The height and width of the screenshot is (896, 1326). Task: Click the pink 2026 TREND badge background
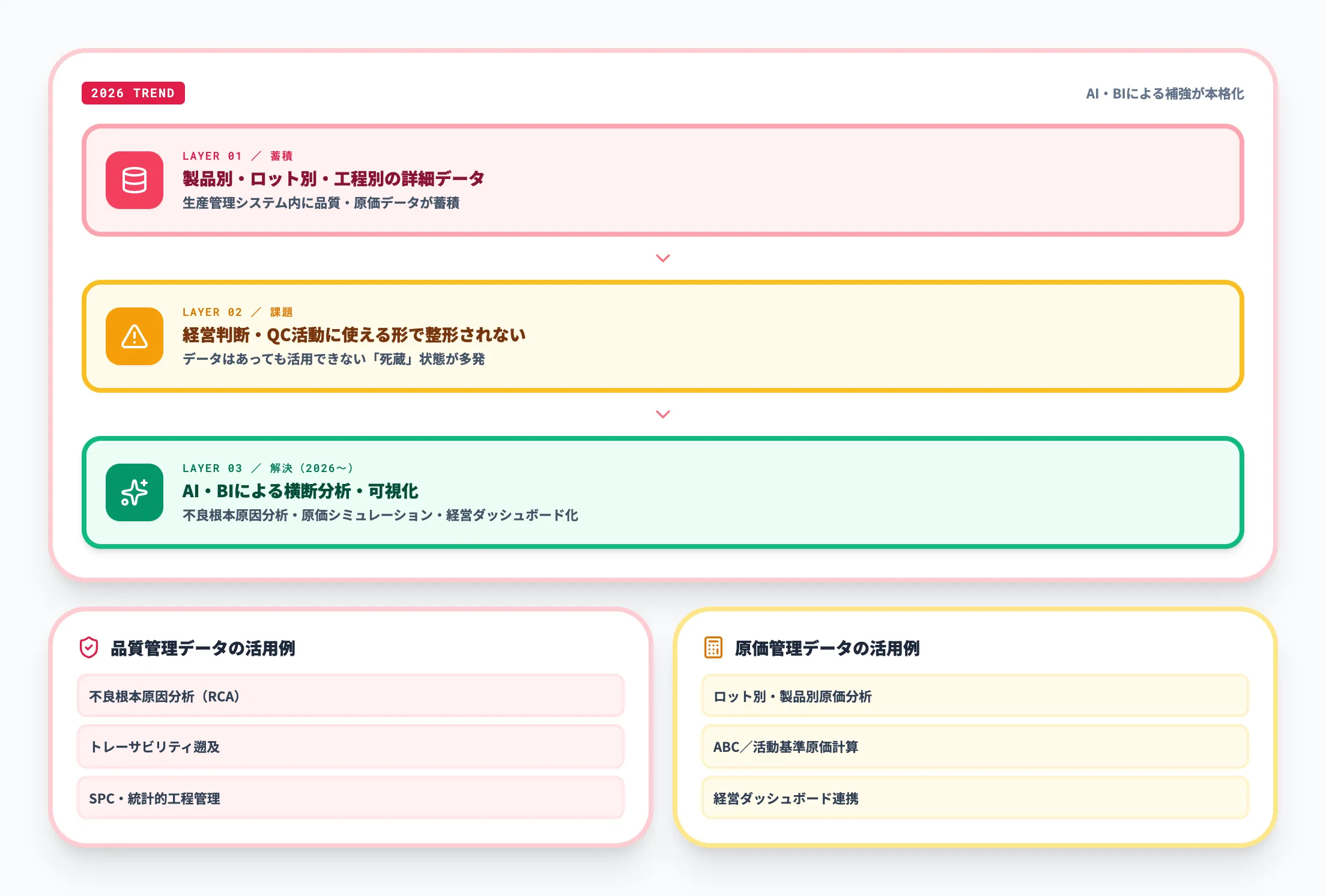click(132, 93)
